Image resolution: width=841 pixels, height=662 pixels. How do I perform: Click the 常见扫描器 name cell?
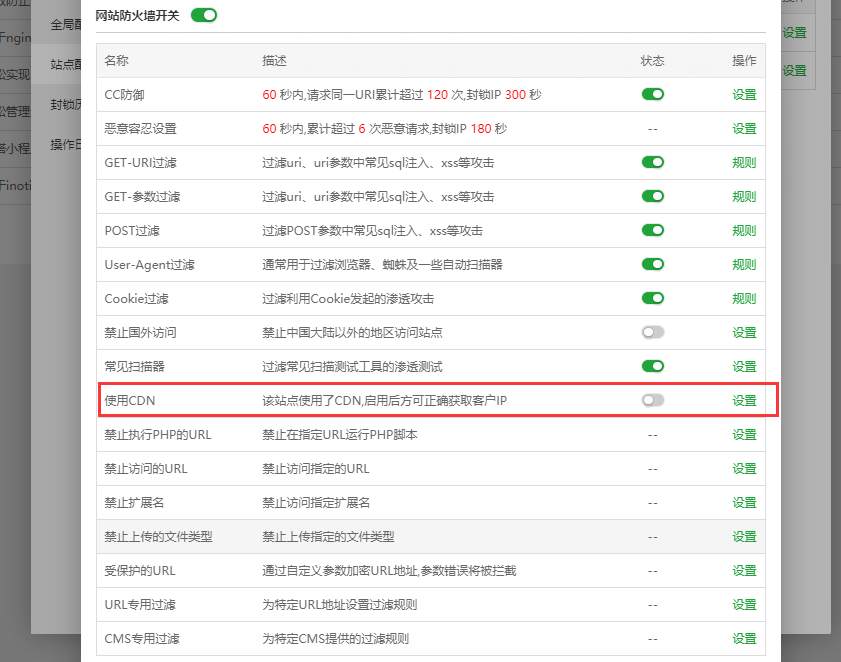(x=135, y=367)
